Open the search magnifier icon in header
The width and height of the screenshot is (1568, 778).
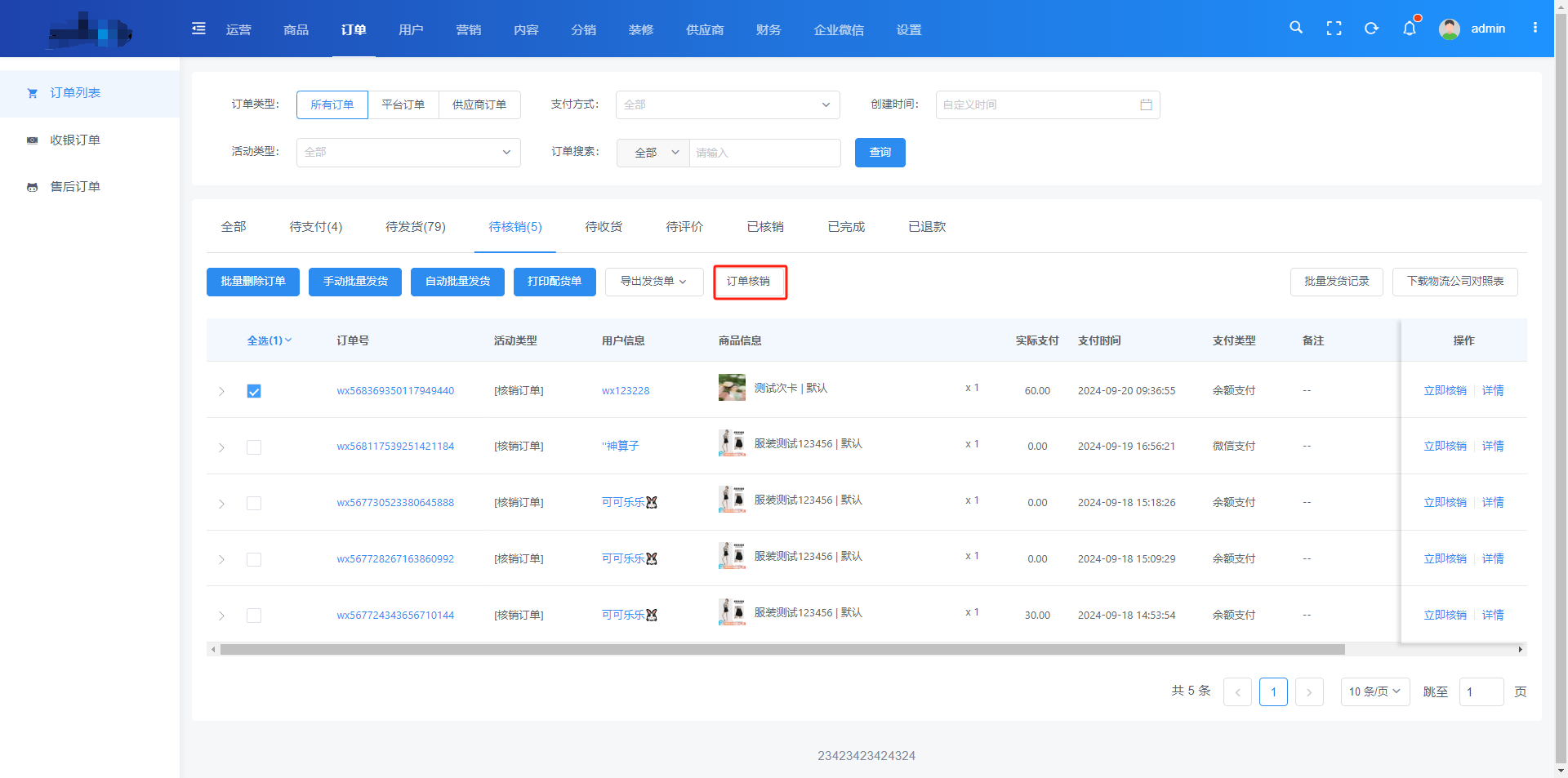[x=1296, y=28]
